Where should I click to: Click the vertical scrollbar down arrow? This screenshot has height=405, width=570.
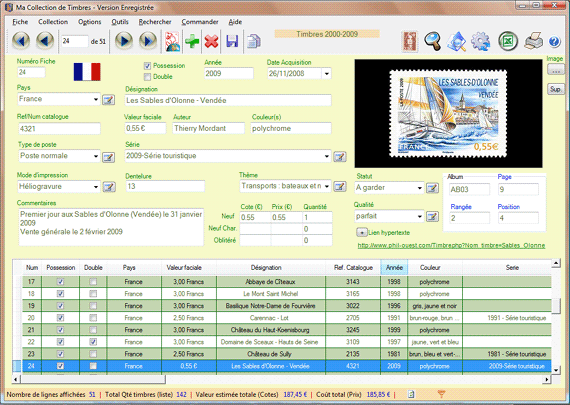click(x=556, y=370)
